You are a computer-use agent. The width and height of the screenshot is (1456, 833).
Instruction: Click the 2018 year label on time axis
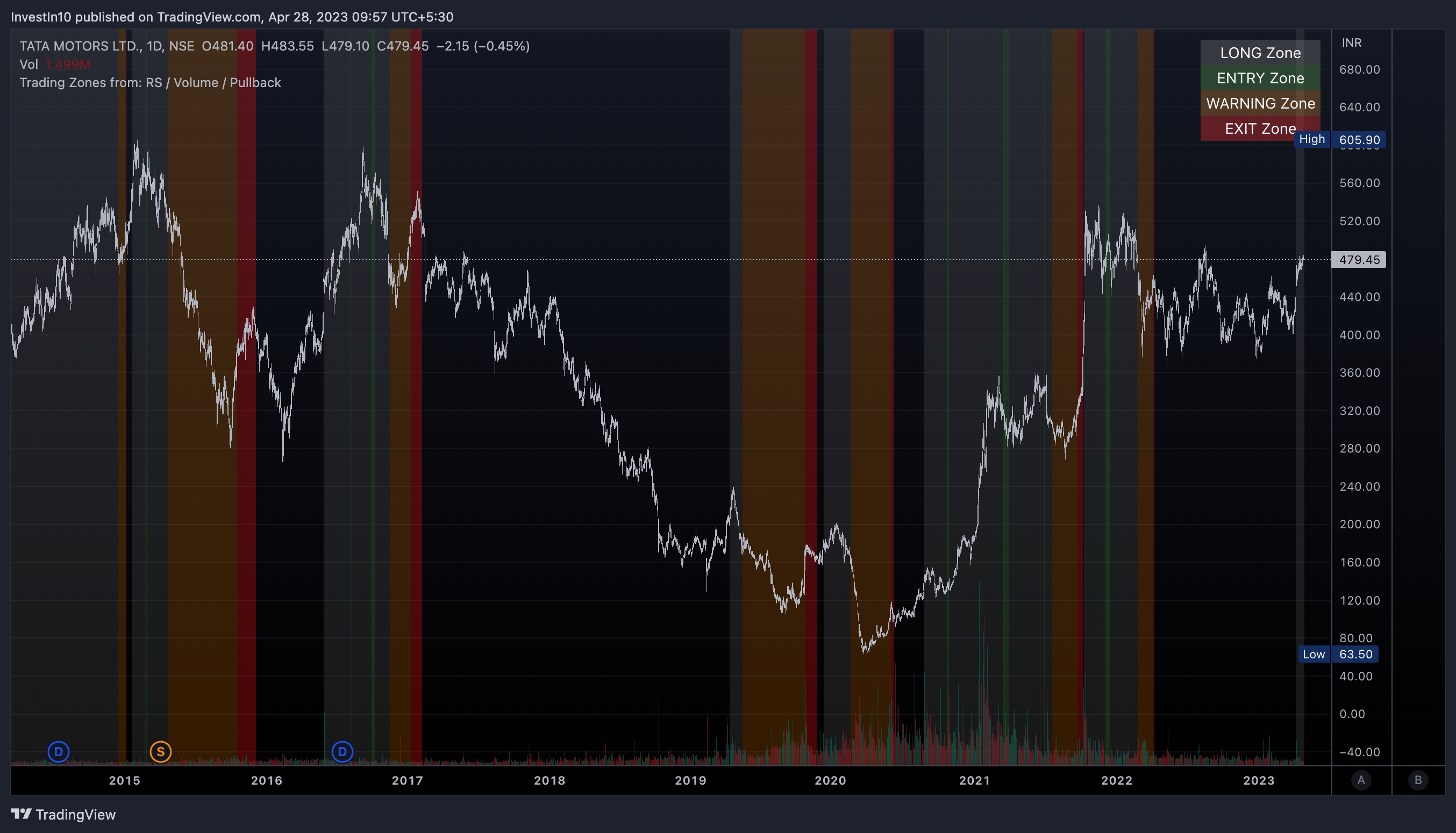pyautogui.click(x=549, y=780)
